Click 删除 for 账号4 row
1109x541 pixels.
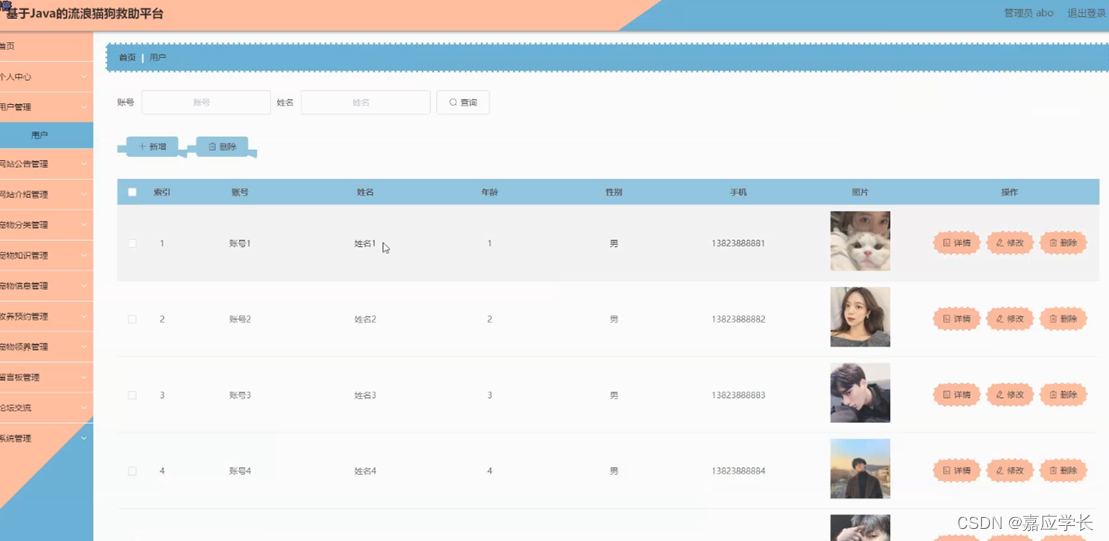pyautogui.click(x=1063, y=470)
